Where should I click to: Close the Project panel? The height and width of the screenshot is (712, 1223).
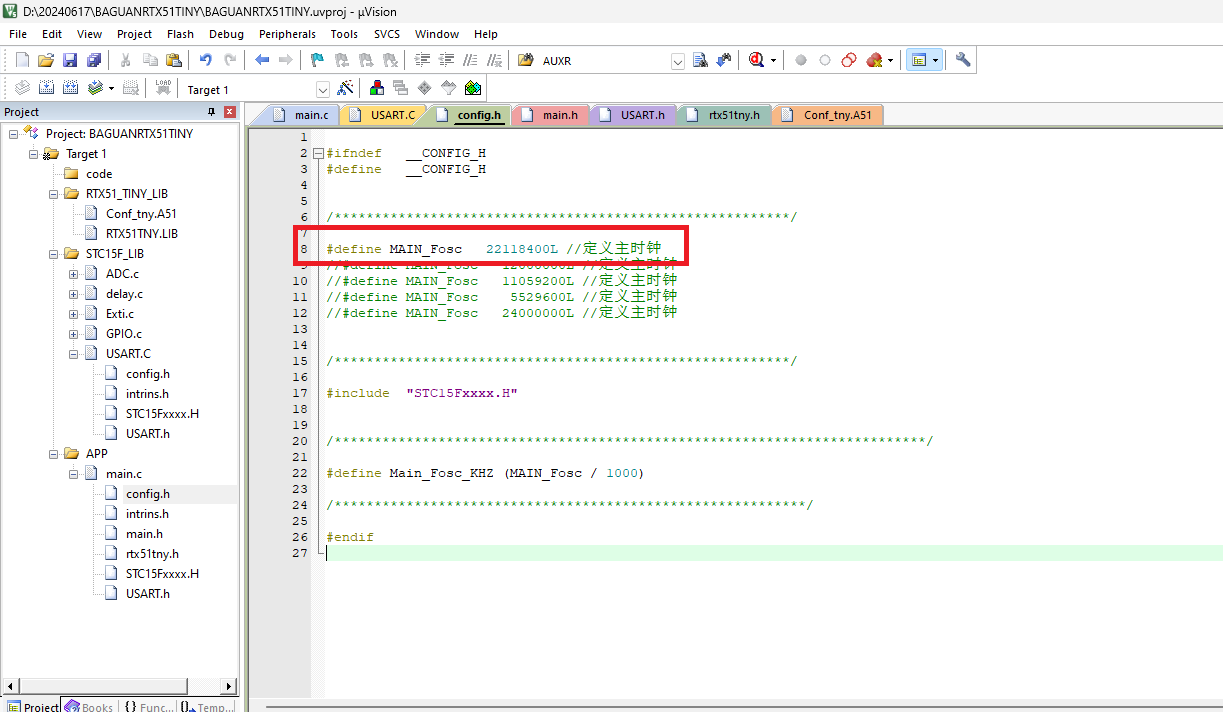tap(229, 112)
